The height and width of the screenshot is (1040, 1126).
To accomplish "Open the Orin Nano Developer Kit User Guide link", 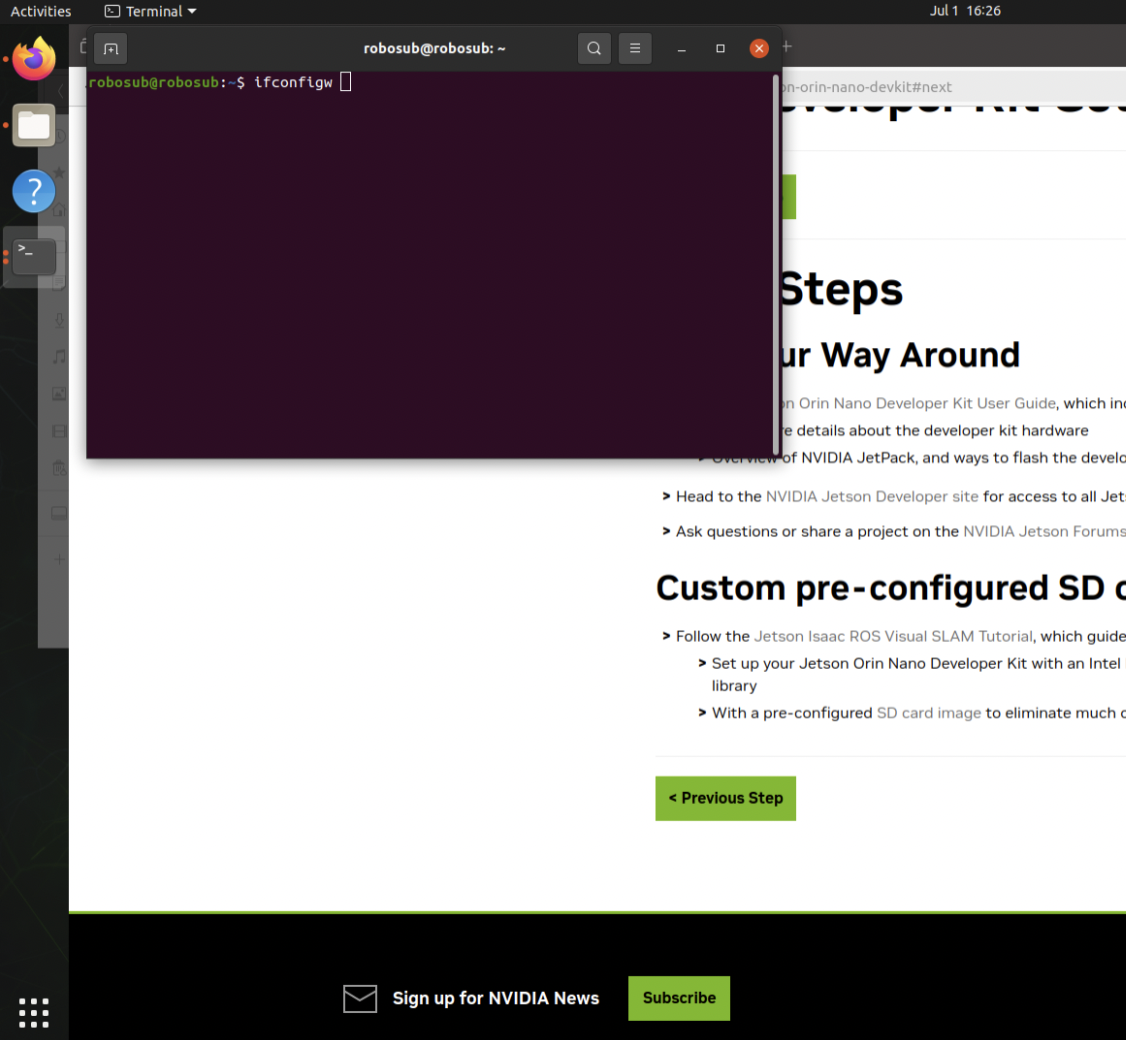I will [918, 404].
